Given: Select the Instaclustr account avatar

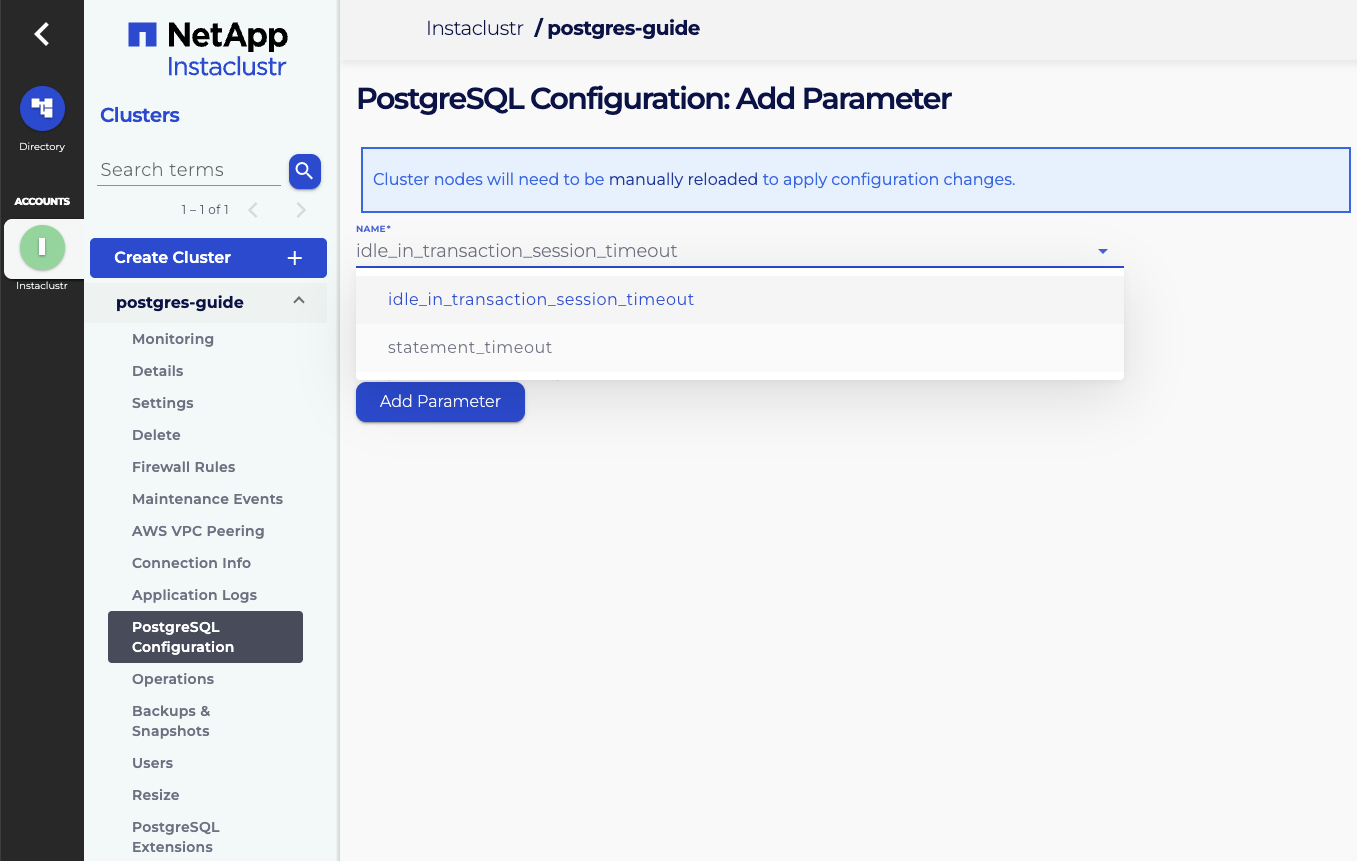Looking at the screenshot, I should [x=42, y=247].
